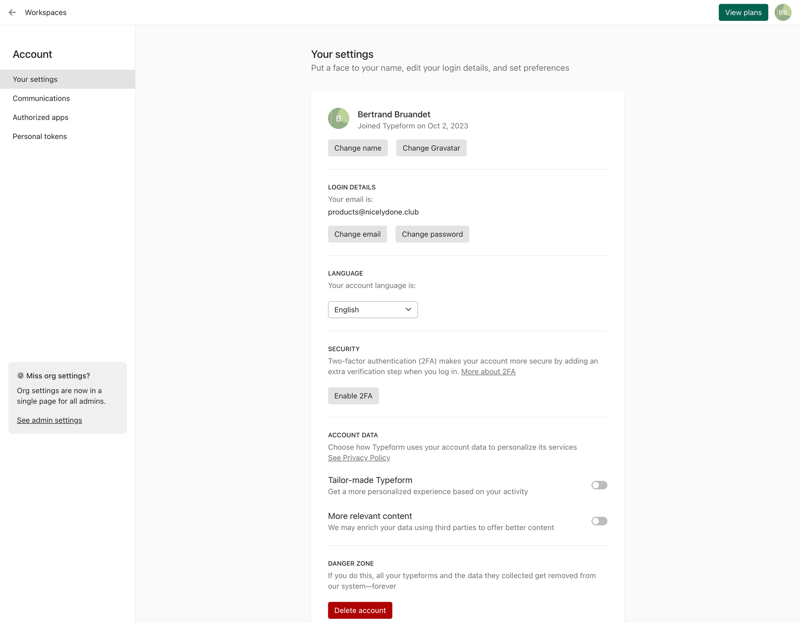
Task: Click Change name
Action: coord(358,147)
